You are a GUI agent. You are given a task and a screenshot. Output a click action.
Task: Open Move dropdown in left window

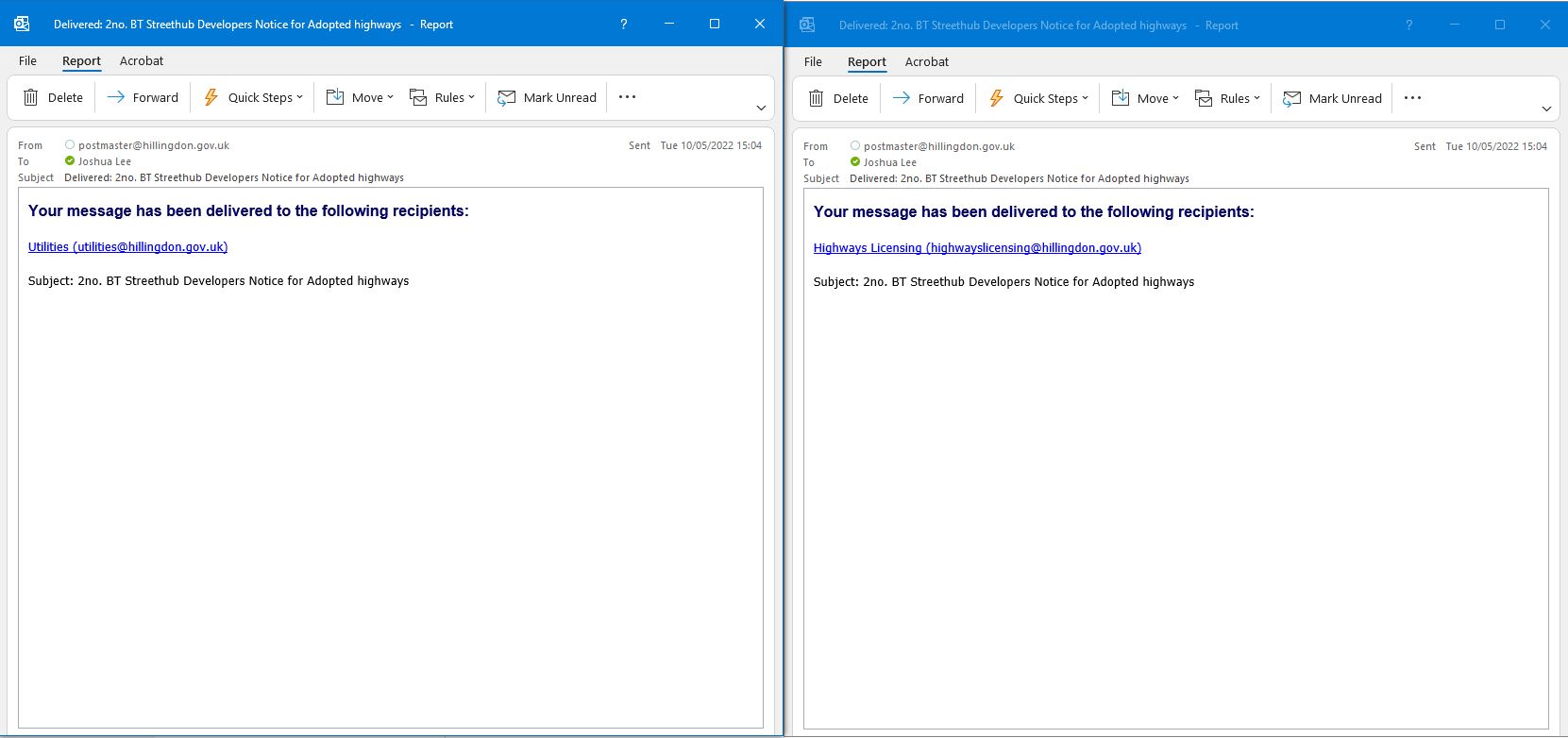click(x=389, y=97)
